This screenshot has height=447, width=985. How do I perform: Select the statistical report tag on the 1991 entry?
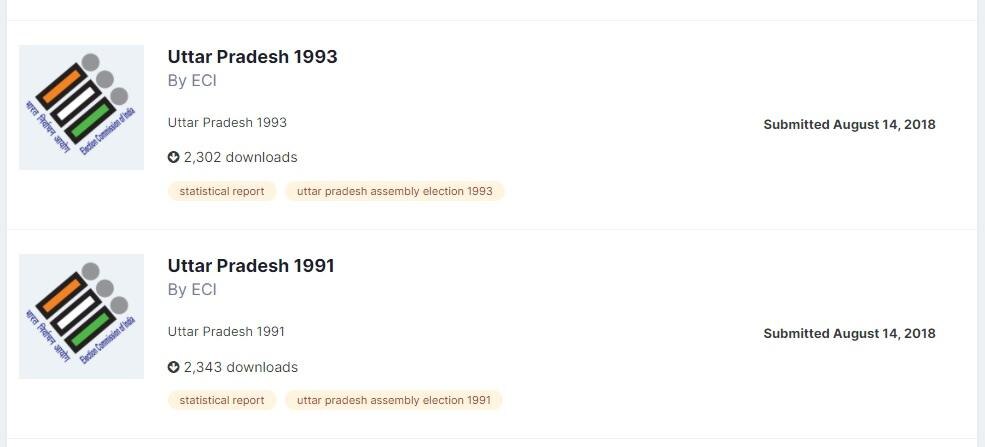(x=222, y=400)
